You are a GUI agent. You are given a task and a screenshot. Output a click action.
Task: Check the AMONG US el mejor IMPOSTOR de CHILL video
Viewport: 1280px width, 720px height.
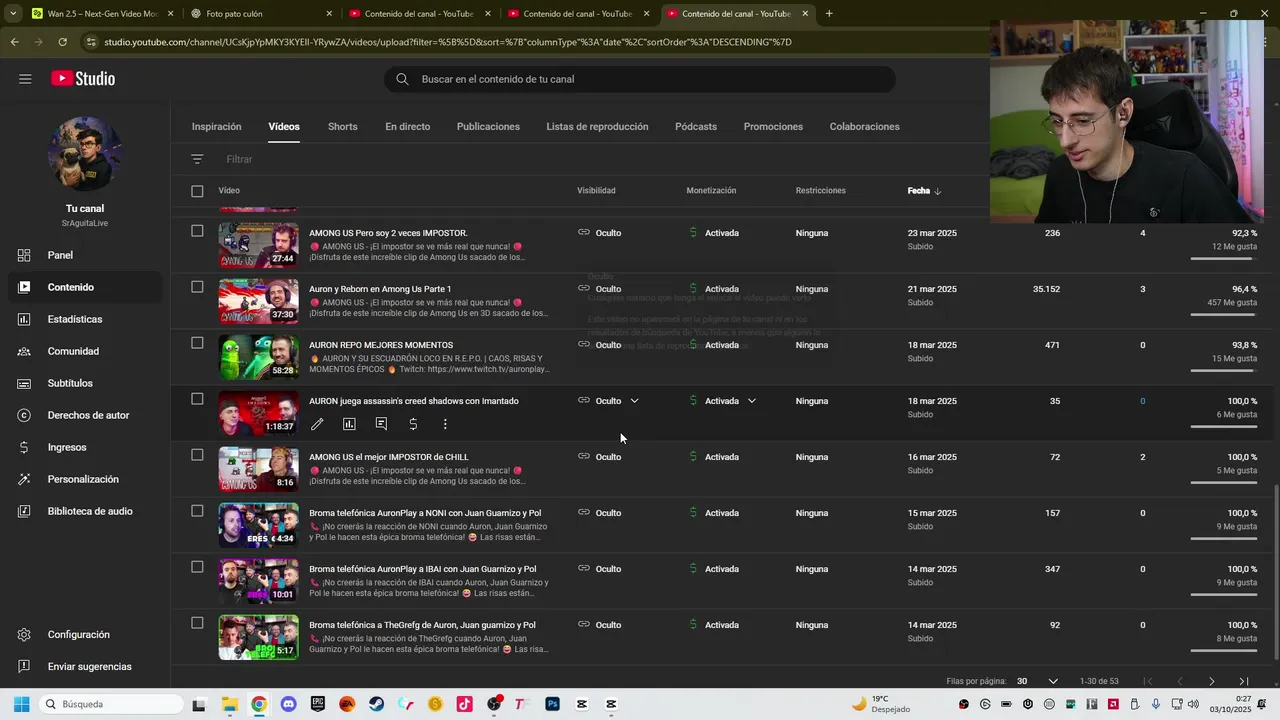click(x=197, y=455)
